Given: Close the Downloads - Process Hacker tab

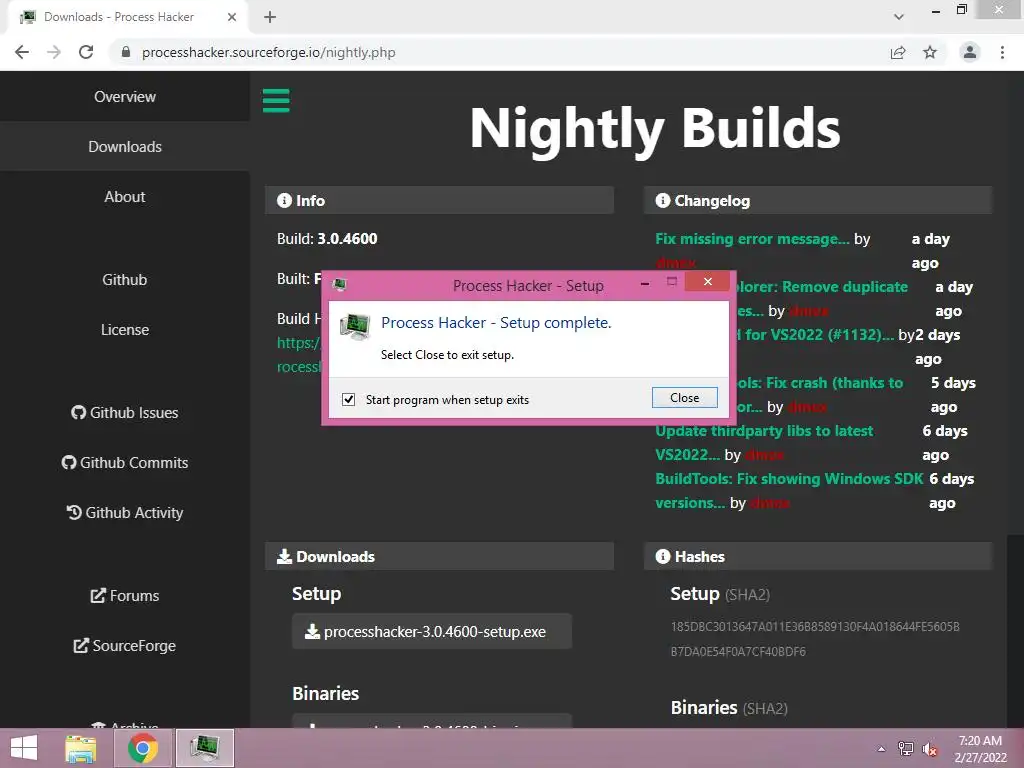Looking at the screenshot, I should (x=232, y=17).
